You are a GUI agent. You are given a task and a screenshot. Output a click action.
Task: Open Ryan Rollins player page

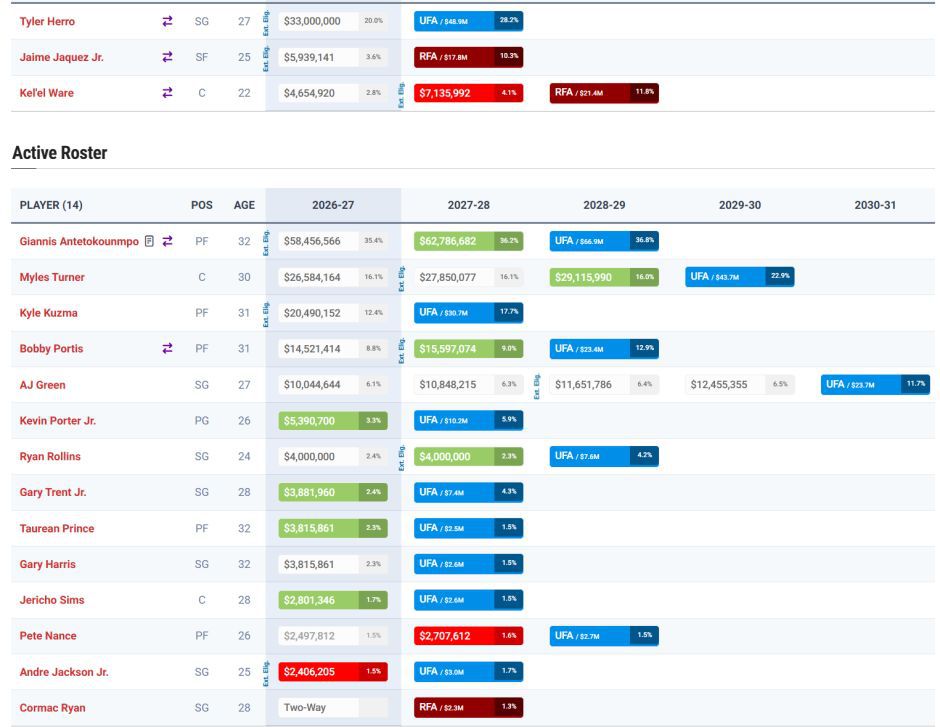pyautogui.click(x=50, y=457)
